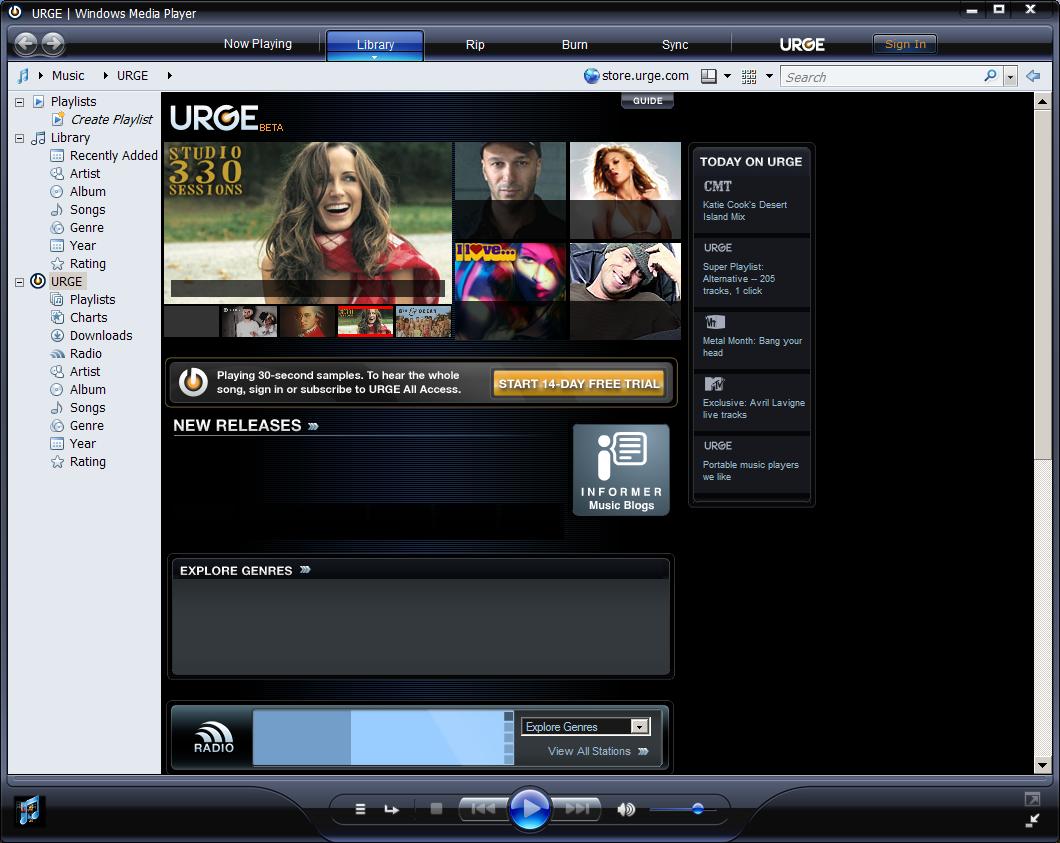Open Katie Cook's Desert Island Mix
Viewport: 1060px width, 843px height.
point(744,210)
